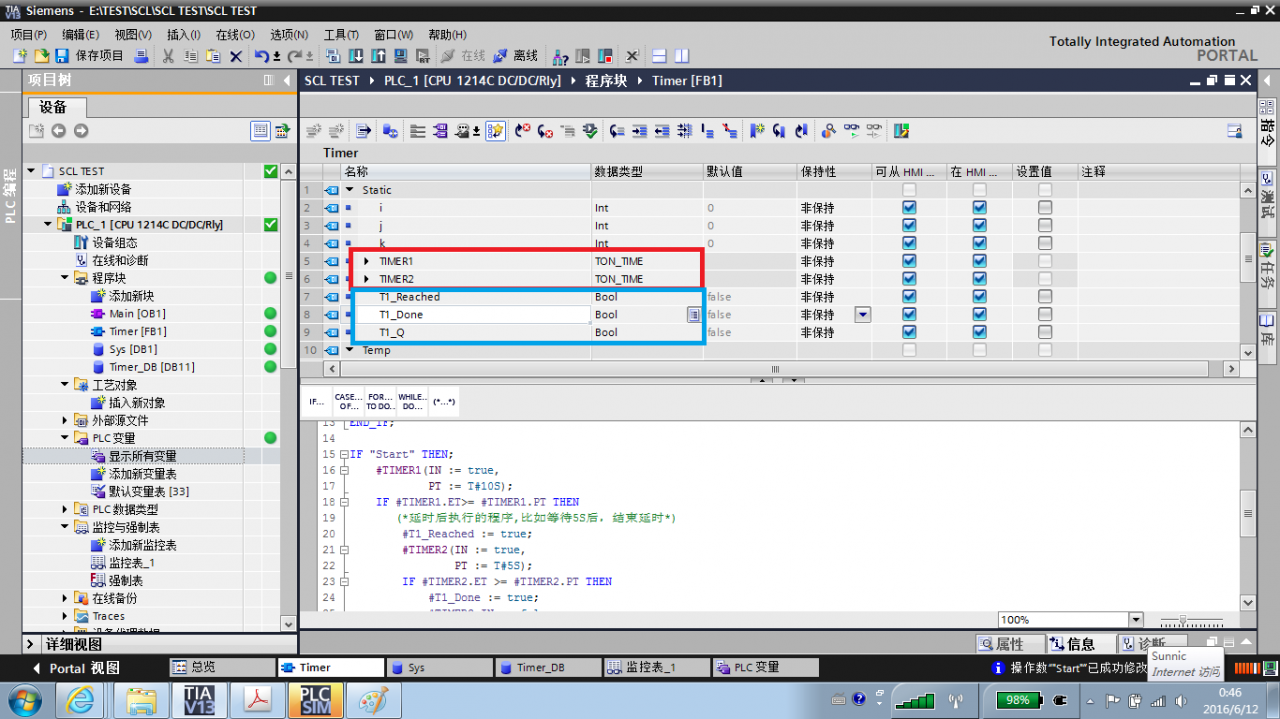Image resolution: width=1280 pixels, height=719 pixels.
Task: Collapse the 程序块 folder in project tree
Action: click(65, 278)
